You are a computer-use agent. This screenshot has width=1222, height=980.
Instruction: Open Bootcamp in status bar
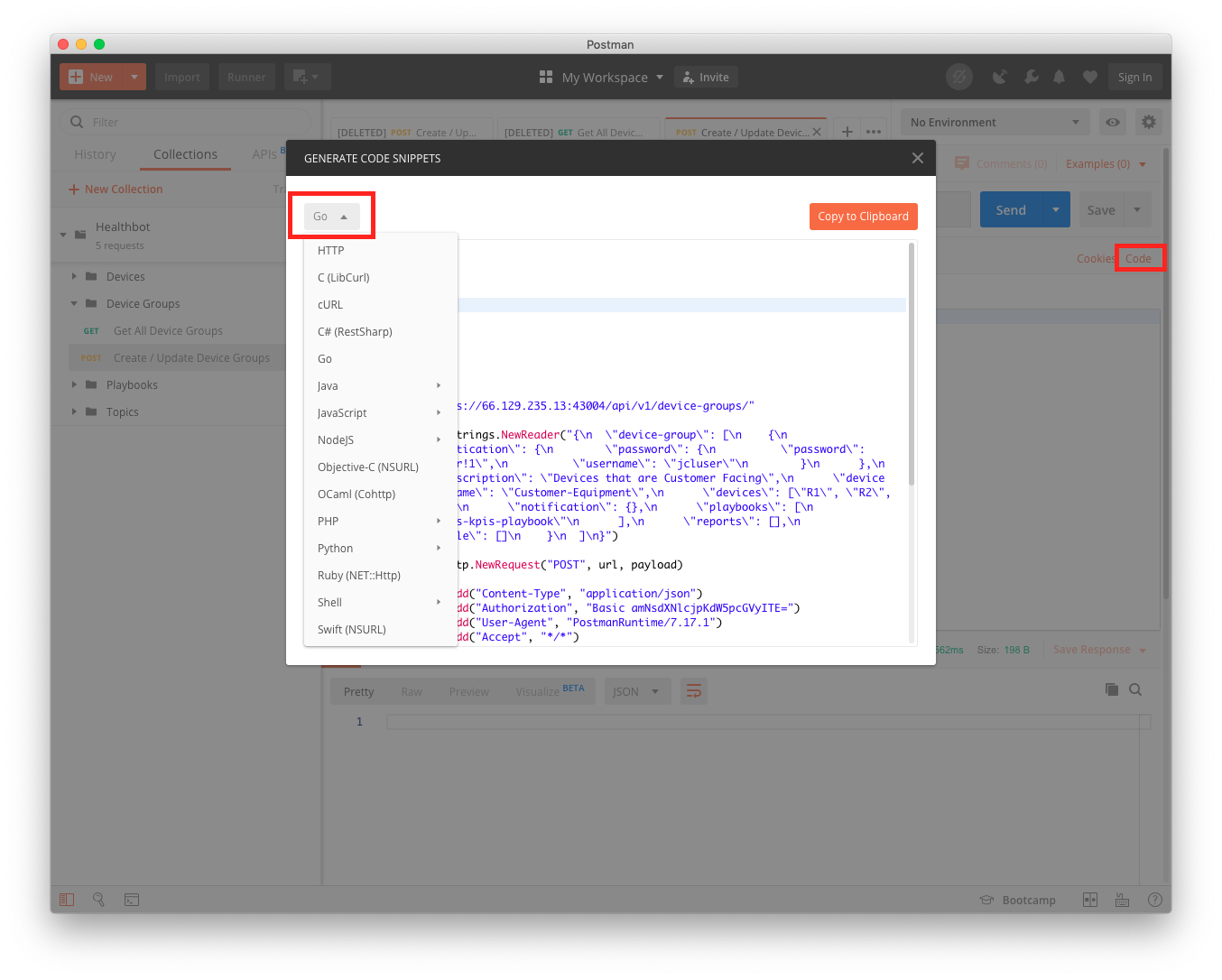[1018, 900]
